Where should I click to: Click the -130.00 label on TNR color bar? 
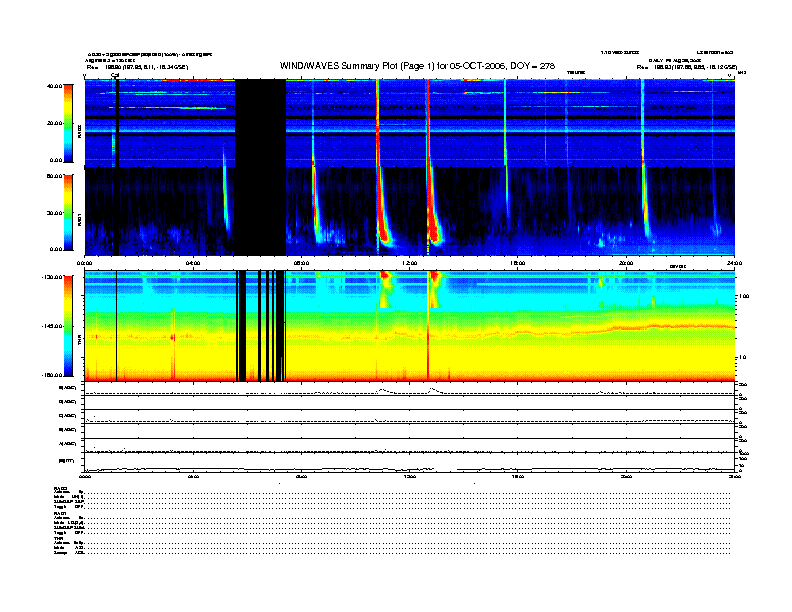click(53, 277)
